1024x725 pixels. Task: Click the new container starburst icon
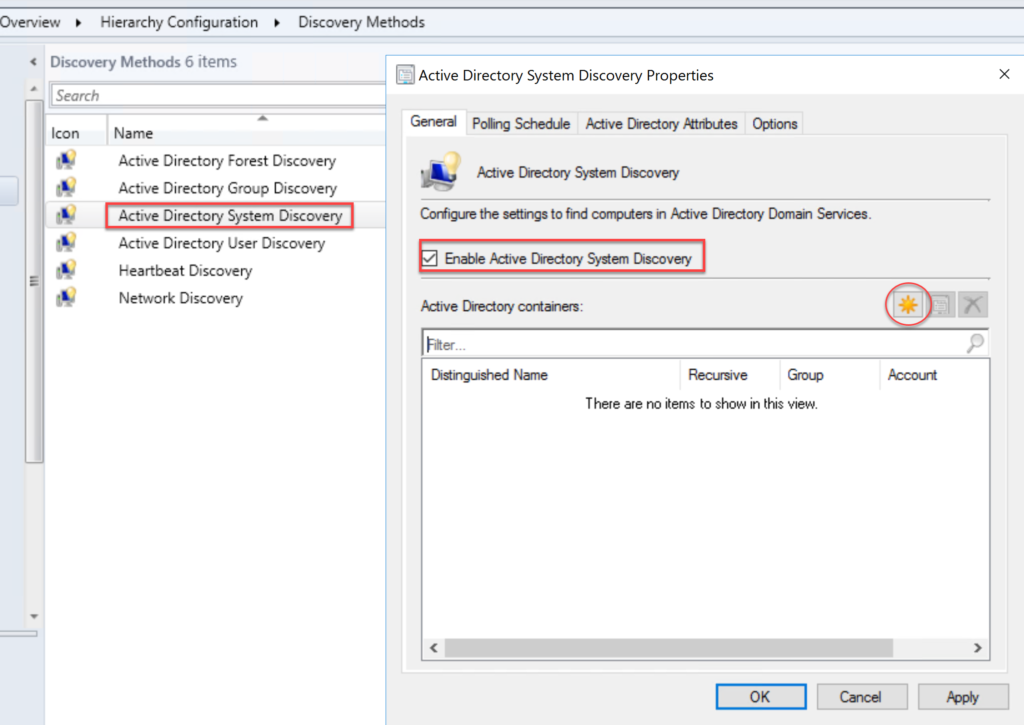pos(908,306)
